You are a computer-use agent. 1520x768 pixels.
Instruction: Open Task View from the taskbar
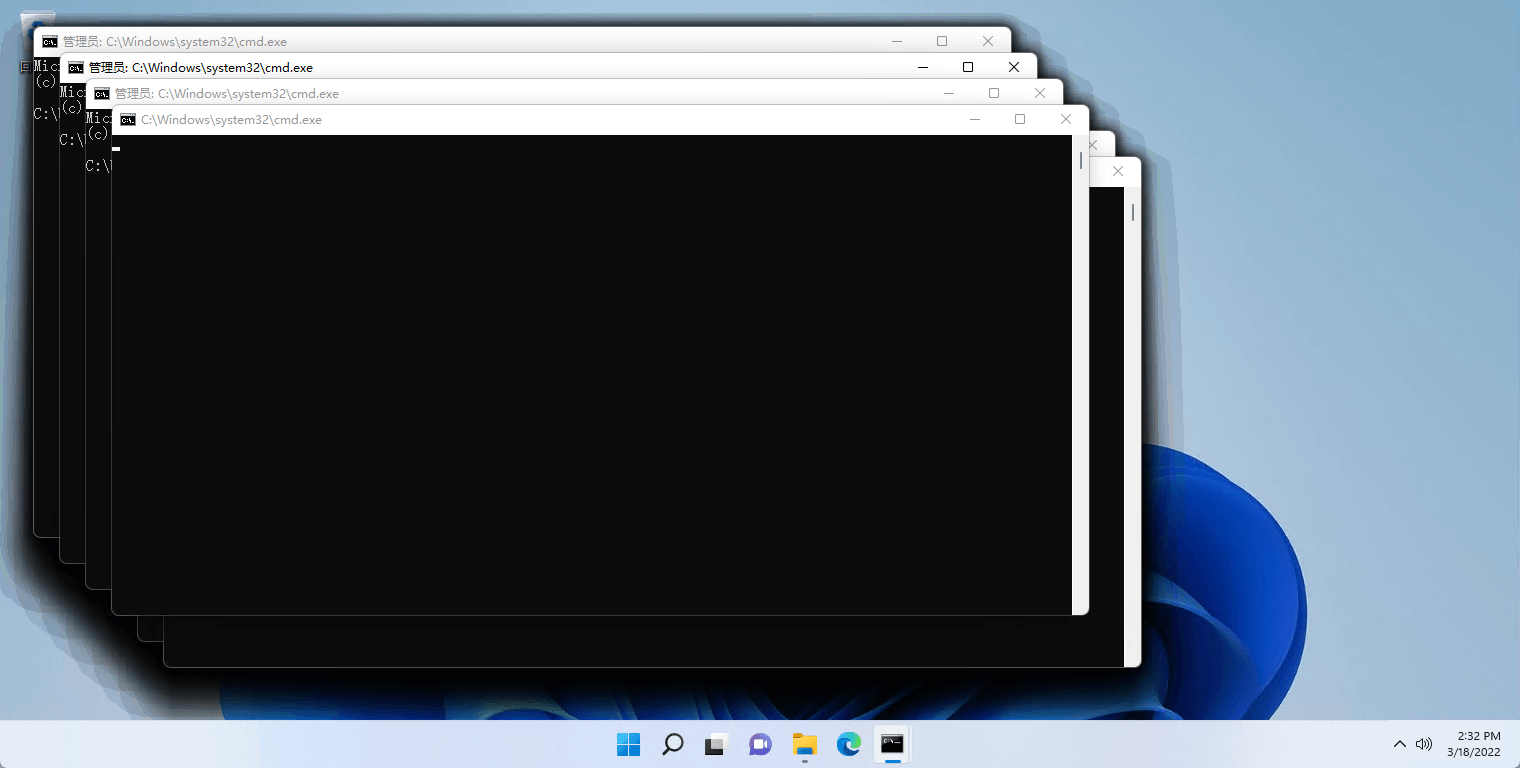[x=716, y=744]
